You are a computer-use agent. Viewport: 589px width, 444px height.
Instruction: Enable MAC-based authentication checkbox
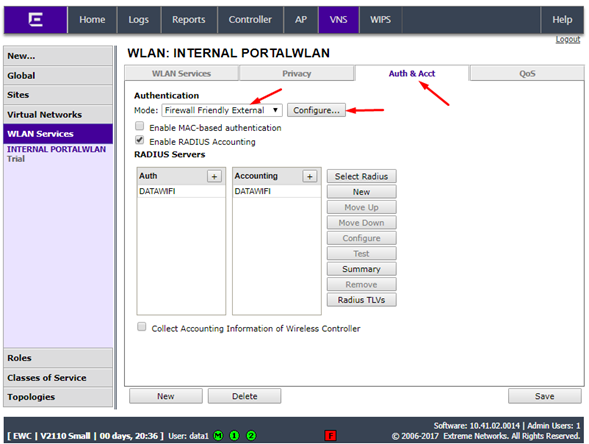pos(139,126)
